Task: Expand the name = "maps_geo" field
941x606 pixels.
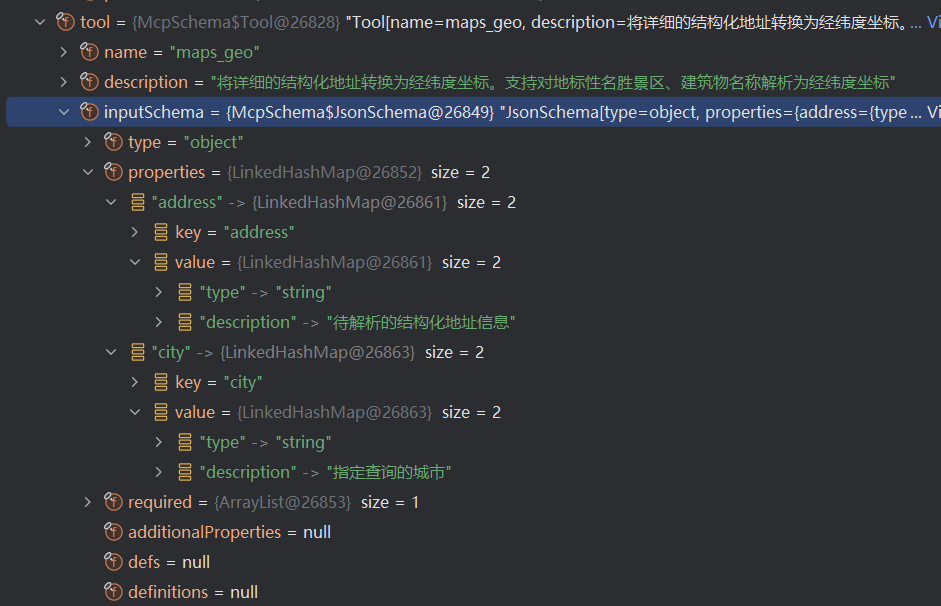Action: point(64,52)
